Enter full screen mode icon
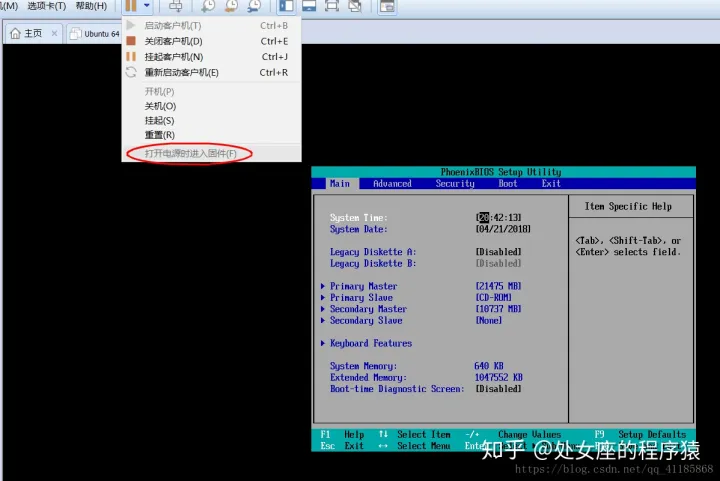Image resolution: width=720 pixels, height=481 pixels. tap(332, 6)
